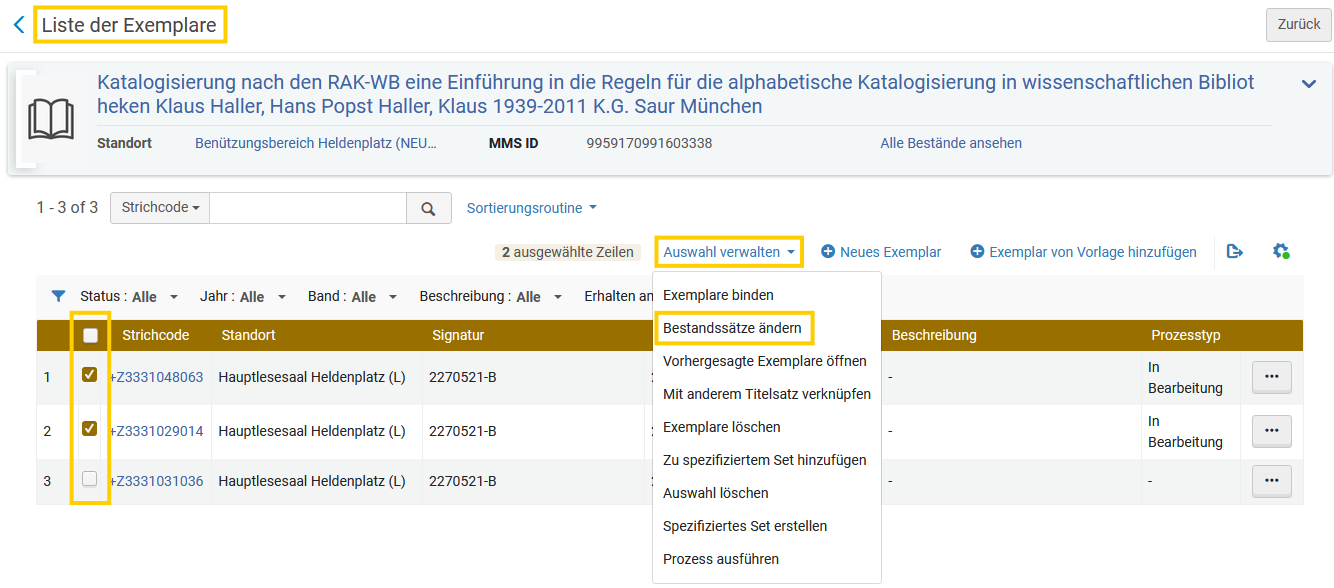Click the blue filter funnel icon
The width and height of the screenshot is (1334, 588).
tap(59, 296)
